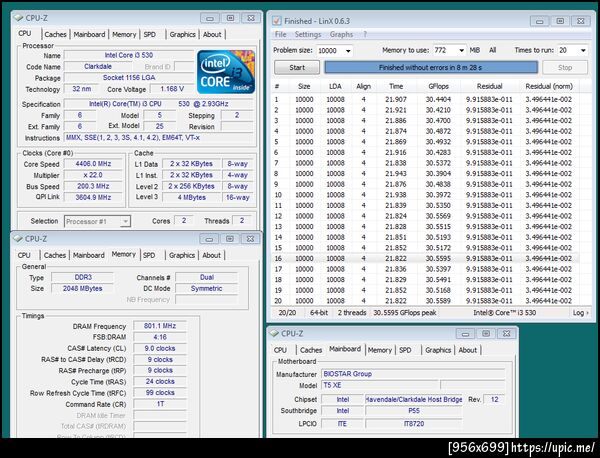Viewport: 600px width, 458px height.
Task: Click the DRAM Frequency value 801.1 MHz
Action: point(160,326)
